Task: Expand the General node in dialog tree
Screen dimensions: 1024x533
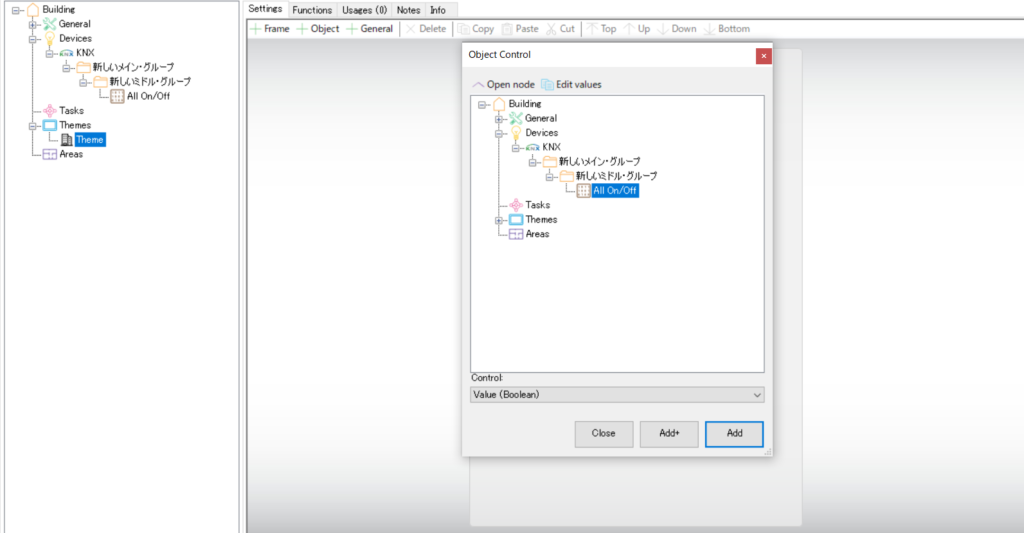Action: pyautogui.click(x=500, y=118)
